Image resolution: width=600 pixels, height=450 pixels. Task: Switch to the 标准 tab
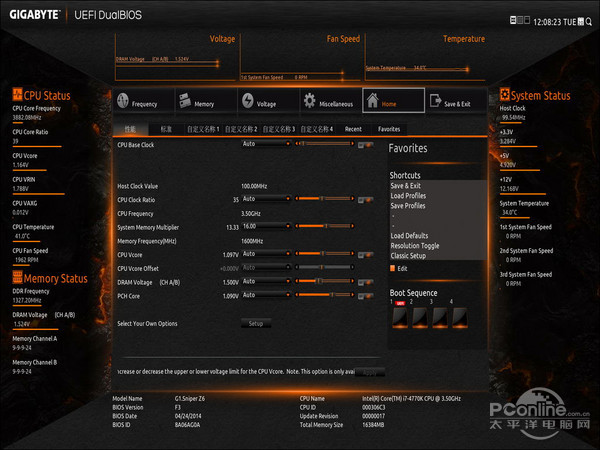point(166,129)
